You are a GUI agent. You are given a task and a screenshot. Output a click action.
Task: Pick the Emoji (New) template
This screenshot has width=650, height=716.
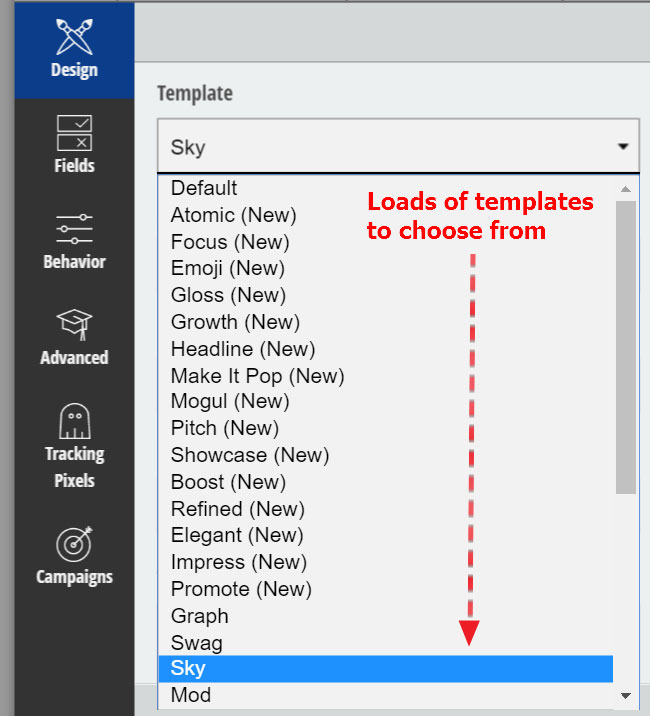tap(227, 268)
